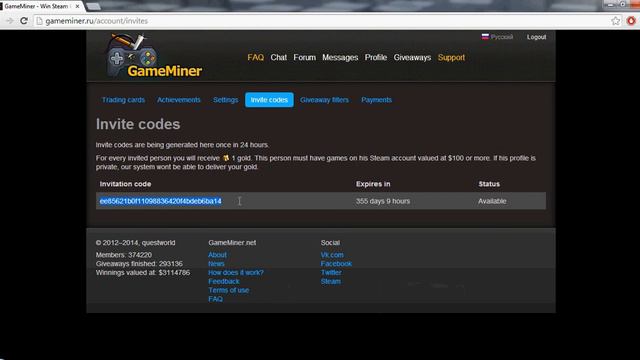Switch to the Achievements tab
This screenshot has height=360, width=640.
(x=179, y=100)
